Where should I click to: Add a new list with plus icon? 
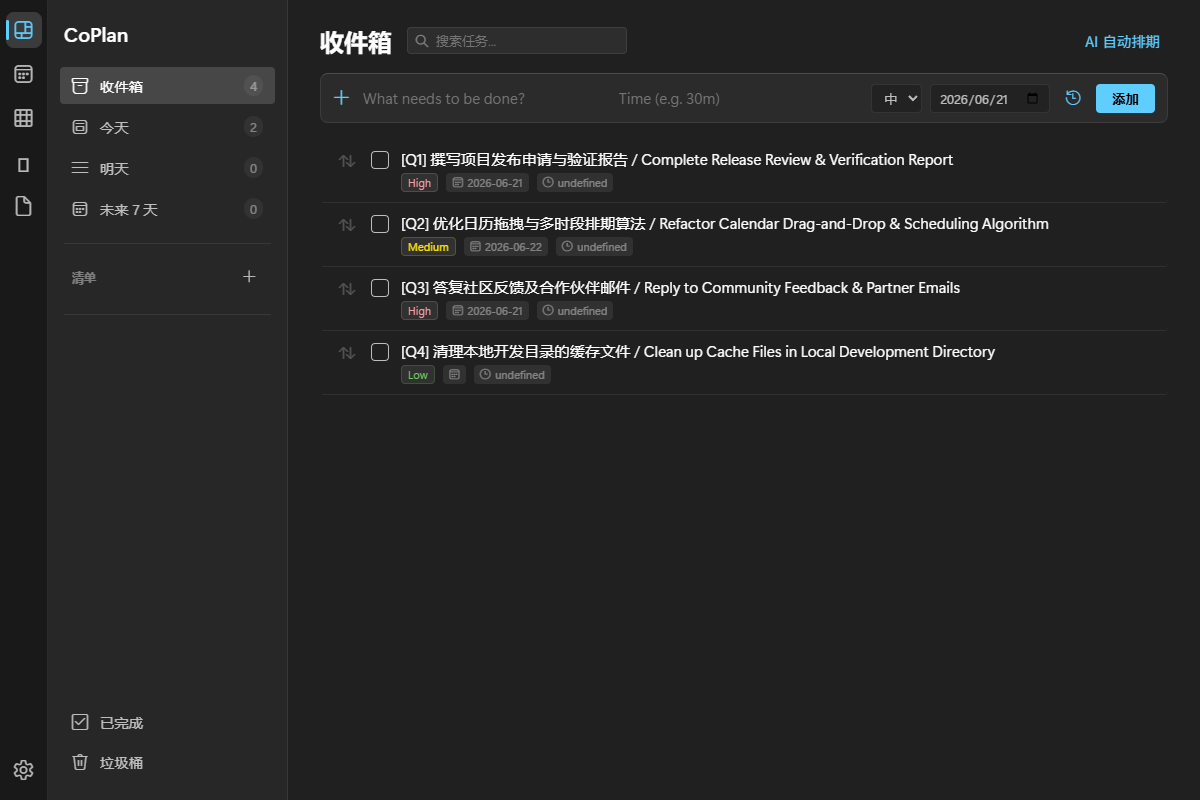(250, 277)
